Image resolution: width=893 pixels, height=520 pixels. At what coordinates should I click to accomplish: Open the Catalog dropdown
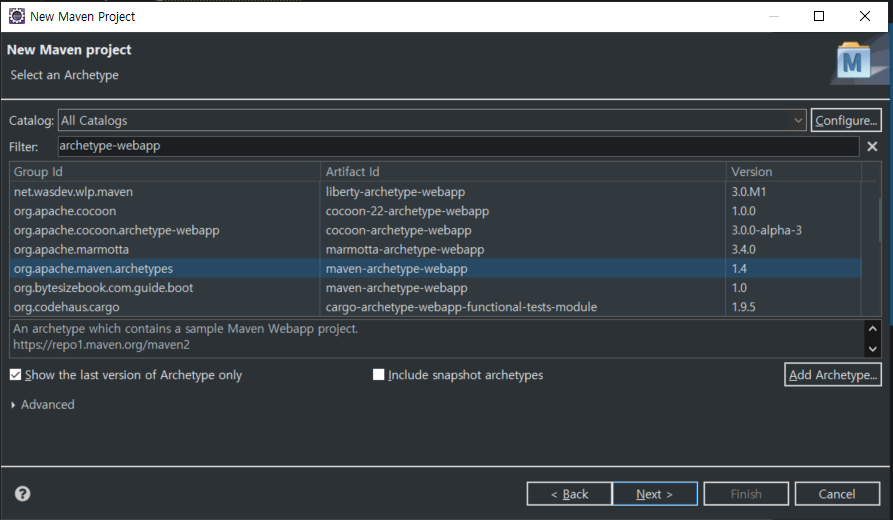(x=798, y=120)
